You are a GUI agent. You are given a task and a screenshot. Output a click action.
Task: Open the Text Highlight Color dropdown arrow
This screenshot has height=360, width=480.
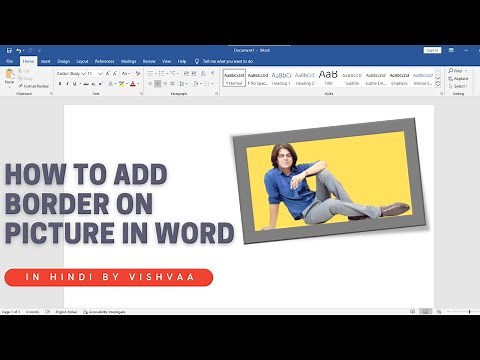pyautogui.click(x=127, y=84)
